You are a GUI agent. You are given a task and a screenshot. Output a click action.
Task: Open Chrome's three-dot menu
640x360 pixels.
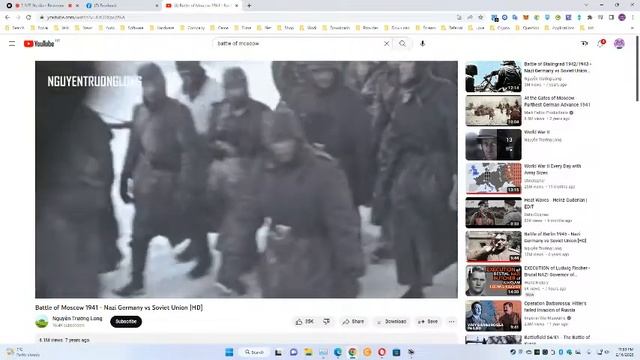[633, 17]
